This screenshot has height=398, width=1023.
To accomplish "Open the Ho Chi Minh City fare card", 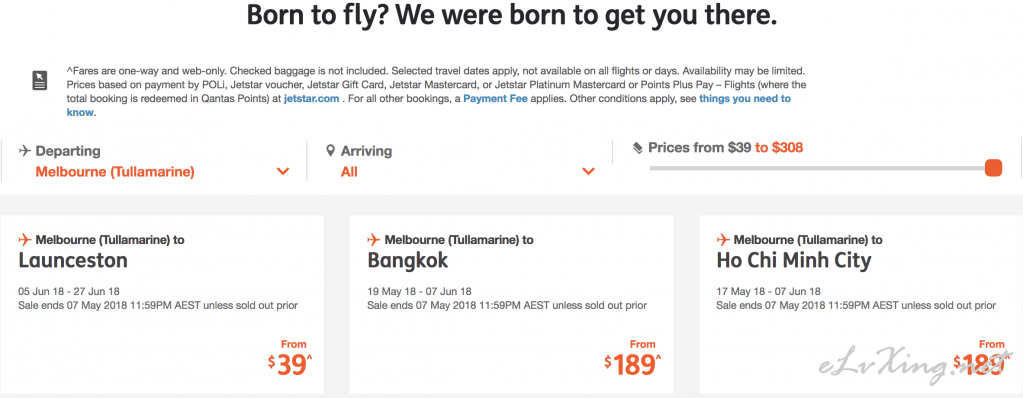I will pos(861,305).
